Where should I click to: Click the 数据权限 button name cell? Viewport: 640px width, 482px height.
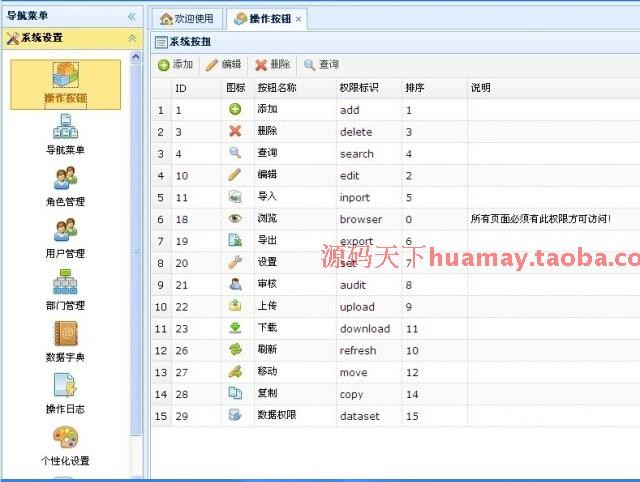point(296,415)
